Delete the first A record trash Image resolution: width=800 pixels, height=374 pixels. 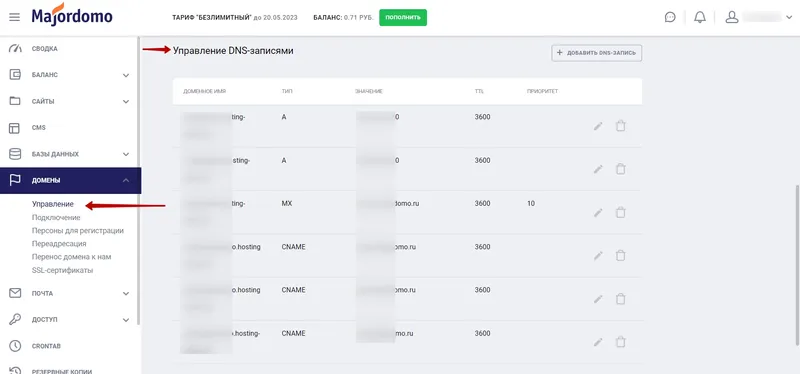[620, 126]
